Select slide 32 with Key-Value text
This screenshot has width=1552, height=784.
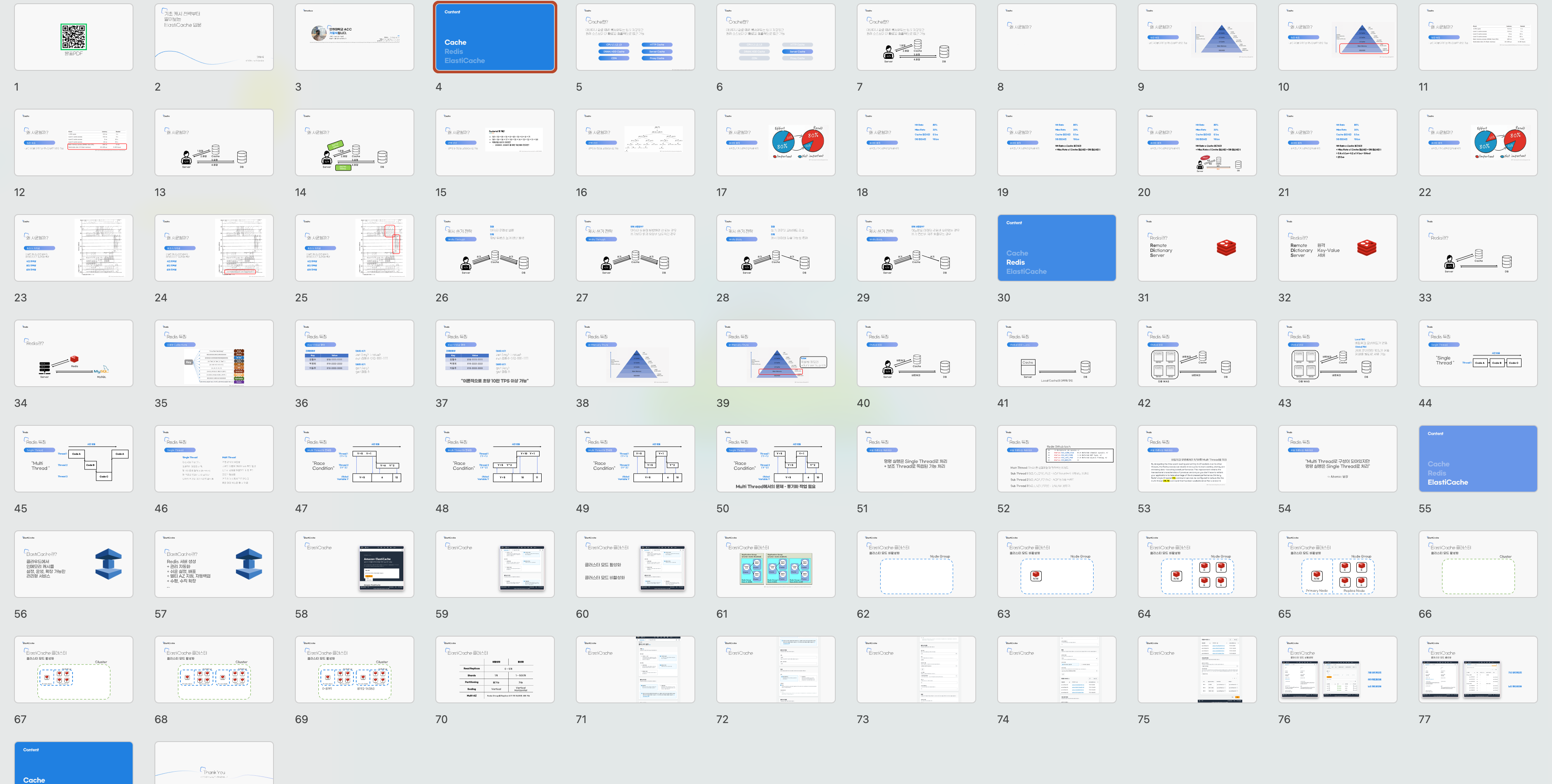click(x=1337, y=247)
